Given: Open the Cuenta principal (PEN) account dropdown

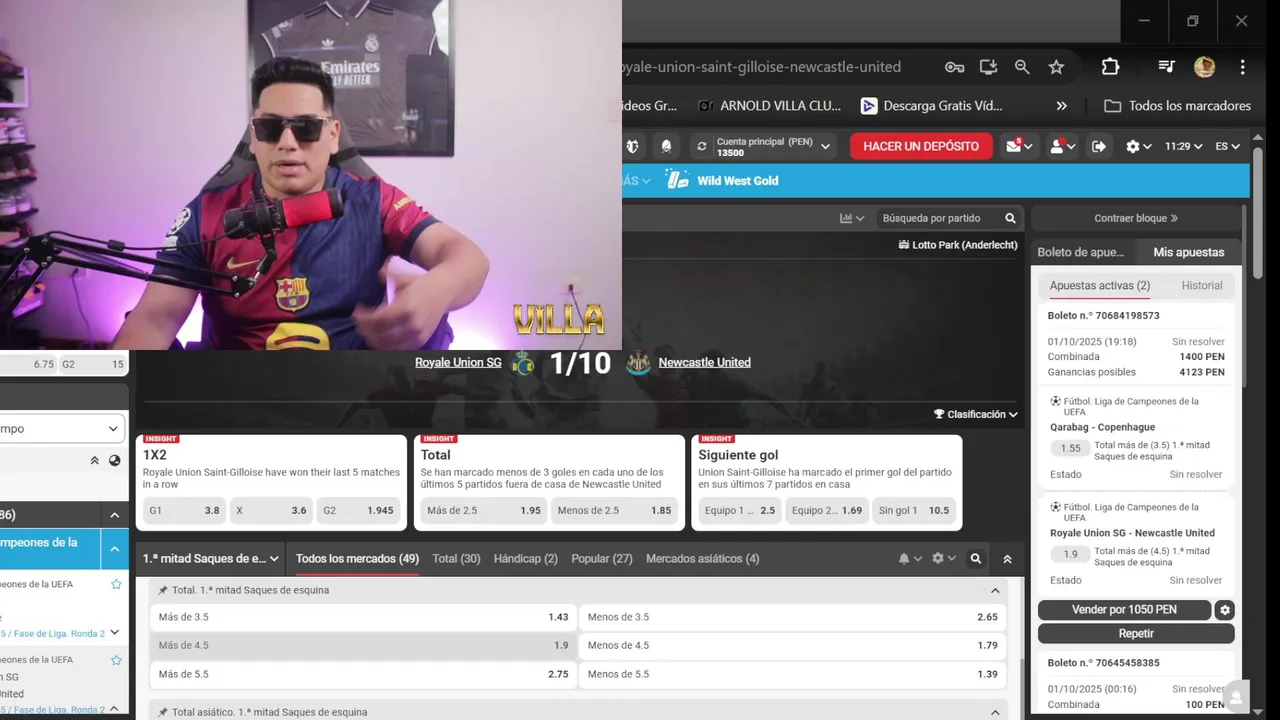Looking at the screenshot, I should click(x=764, y=146).
